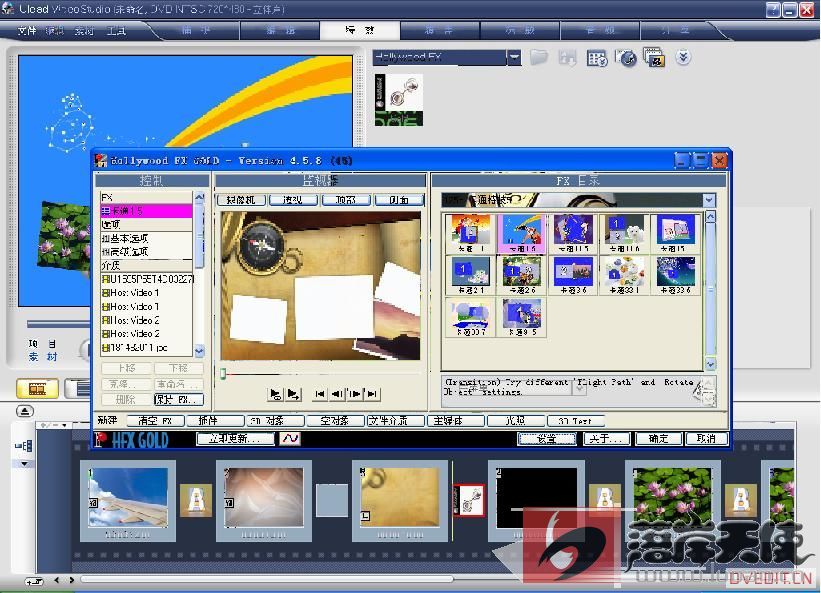Click the stacked windows icon in gallery toolbar

(654, 58)
